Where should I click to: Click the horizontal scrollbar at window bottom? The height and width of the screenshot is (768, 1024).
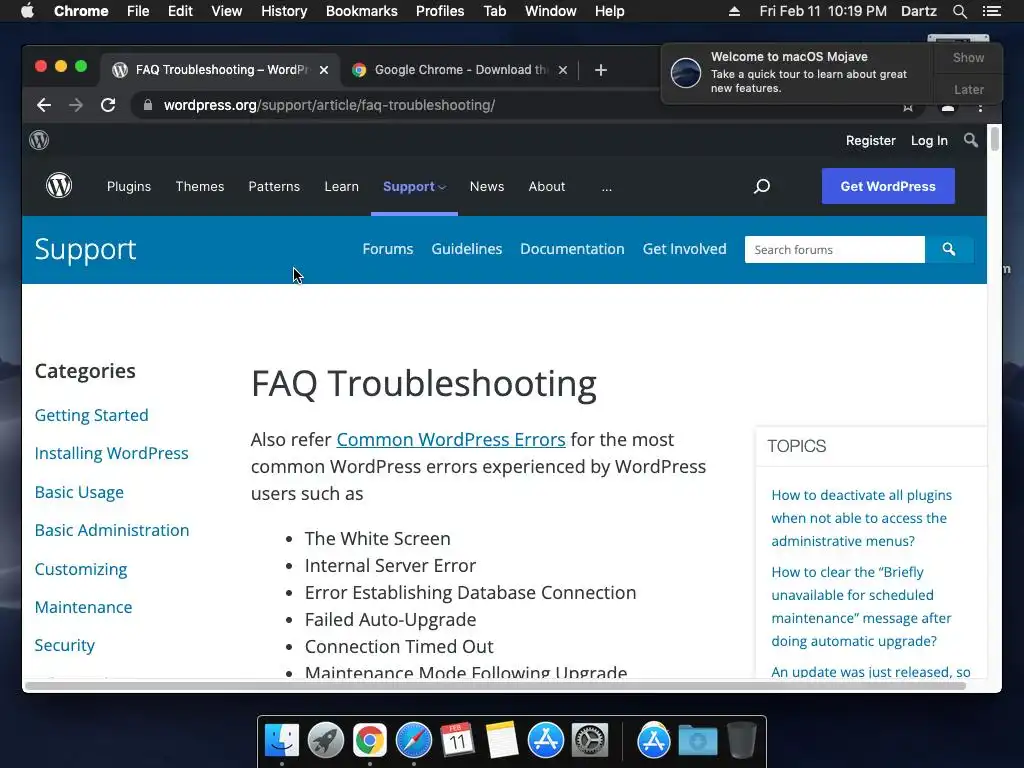[494, 686]
